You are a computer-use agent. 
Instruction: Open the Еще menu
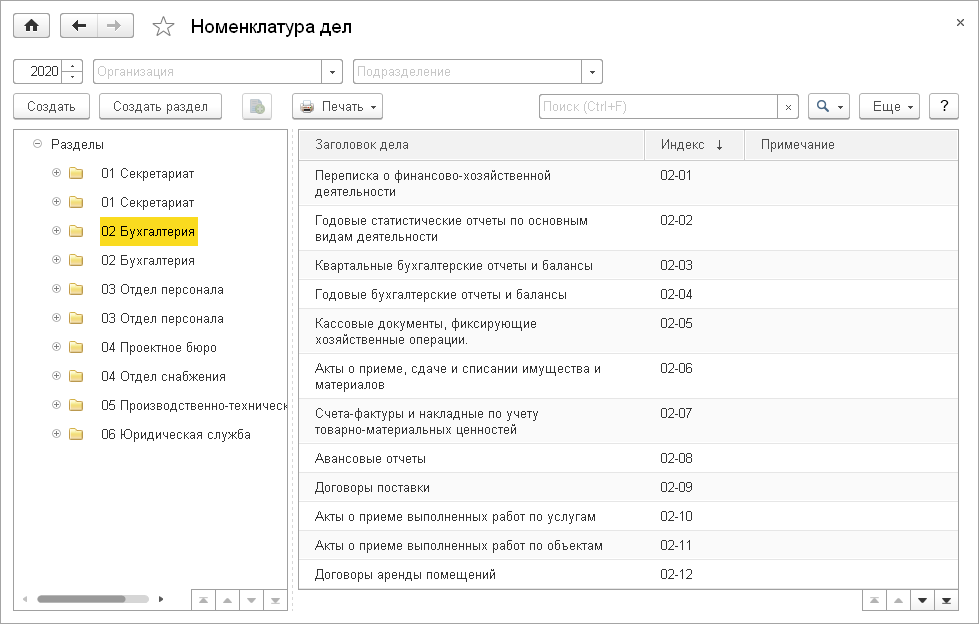coord(884,106)
